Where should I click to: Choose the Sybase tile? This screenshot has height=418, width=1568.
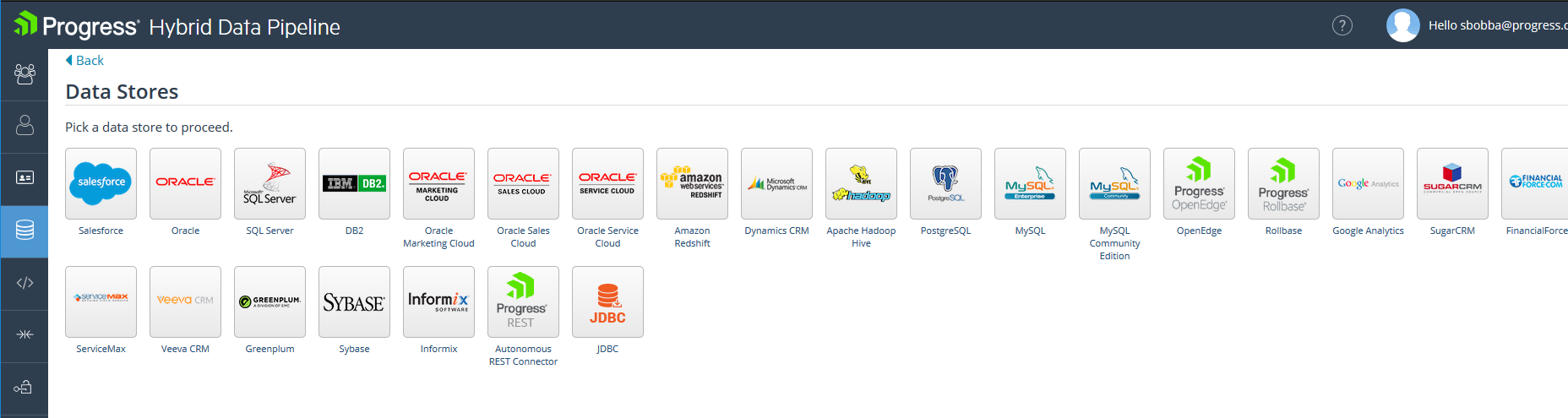(354, 301)
